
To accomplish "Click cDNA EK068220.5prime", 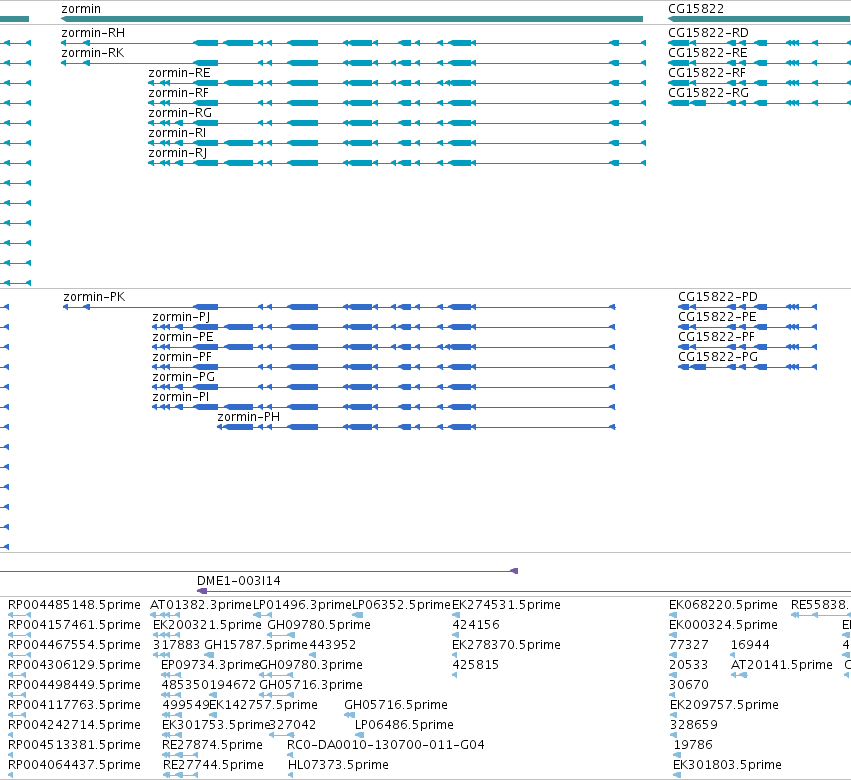I will point(723,605).
